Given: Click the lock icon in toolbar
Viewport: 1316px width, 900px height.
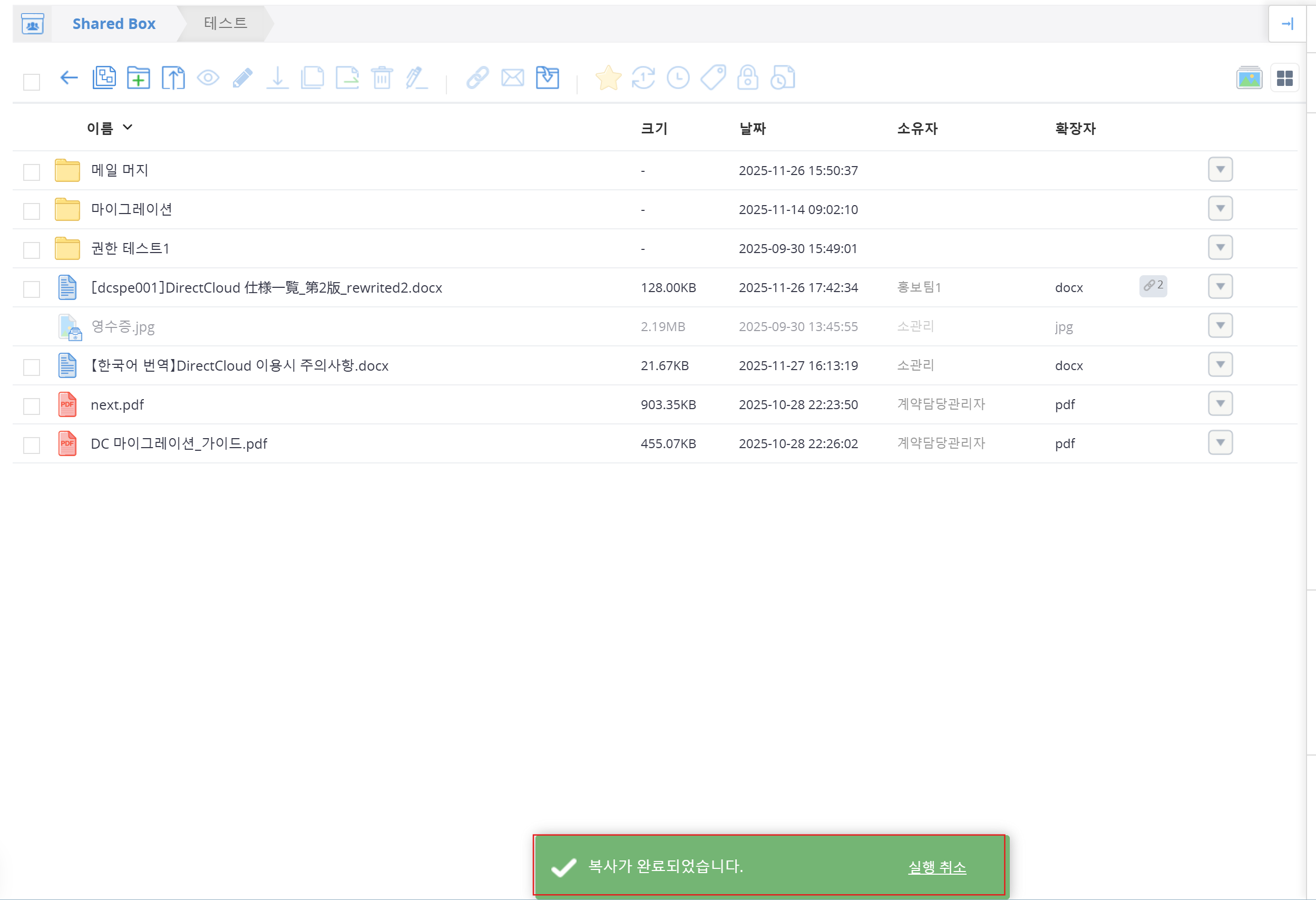Looking at the screenshot, I should point(747,78).
